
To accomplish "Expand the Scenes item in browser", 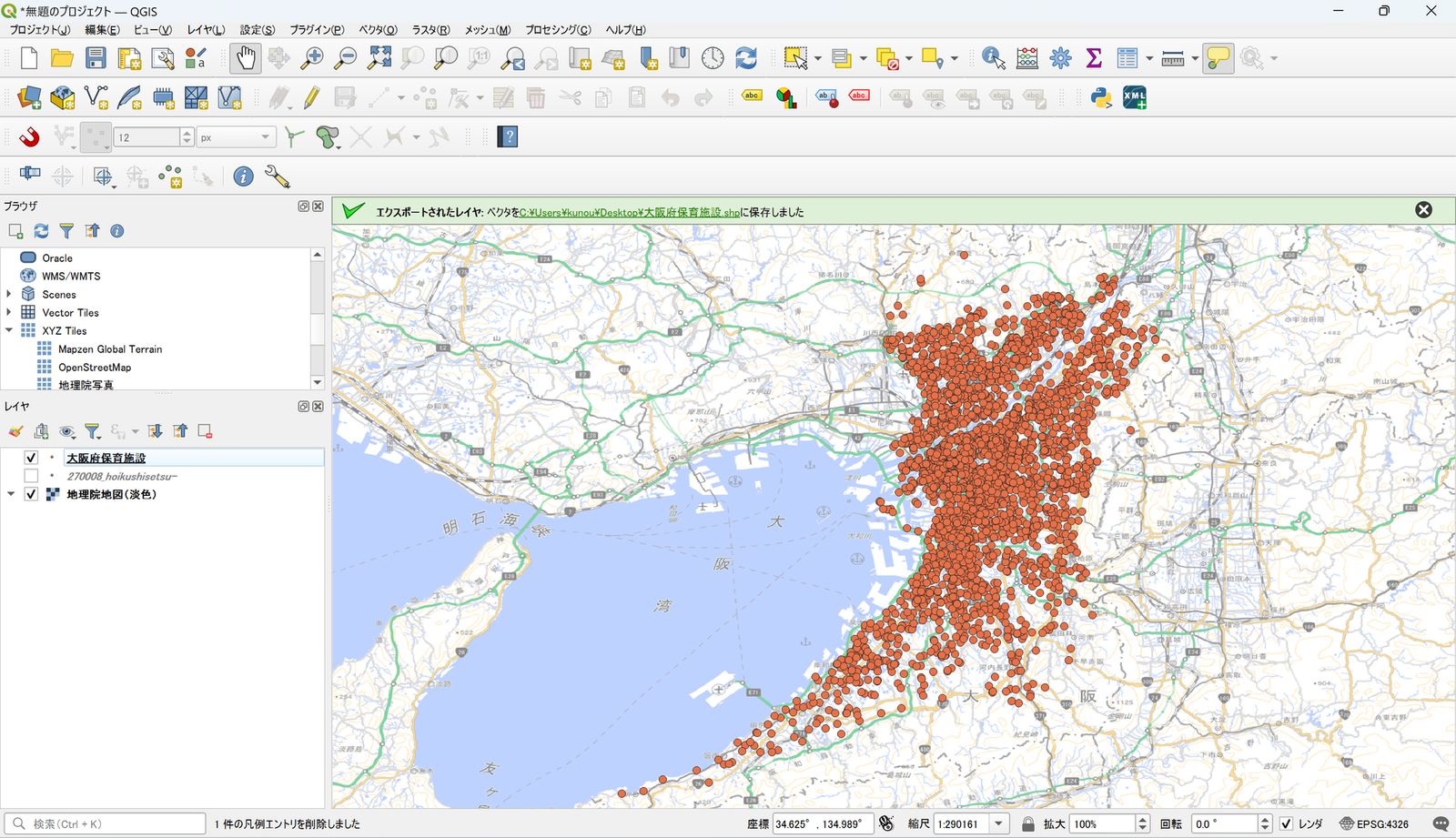I will click(9, 294).
